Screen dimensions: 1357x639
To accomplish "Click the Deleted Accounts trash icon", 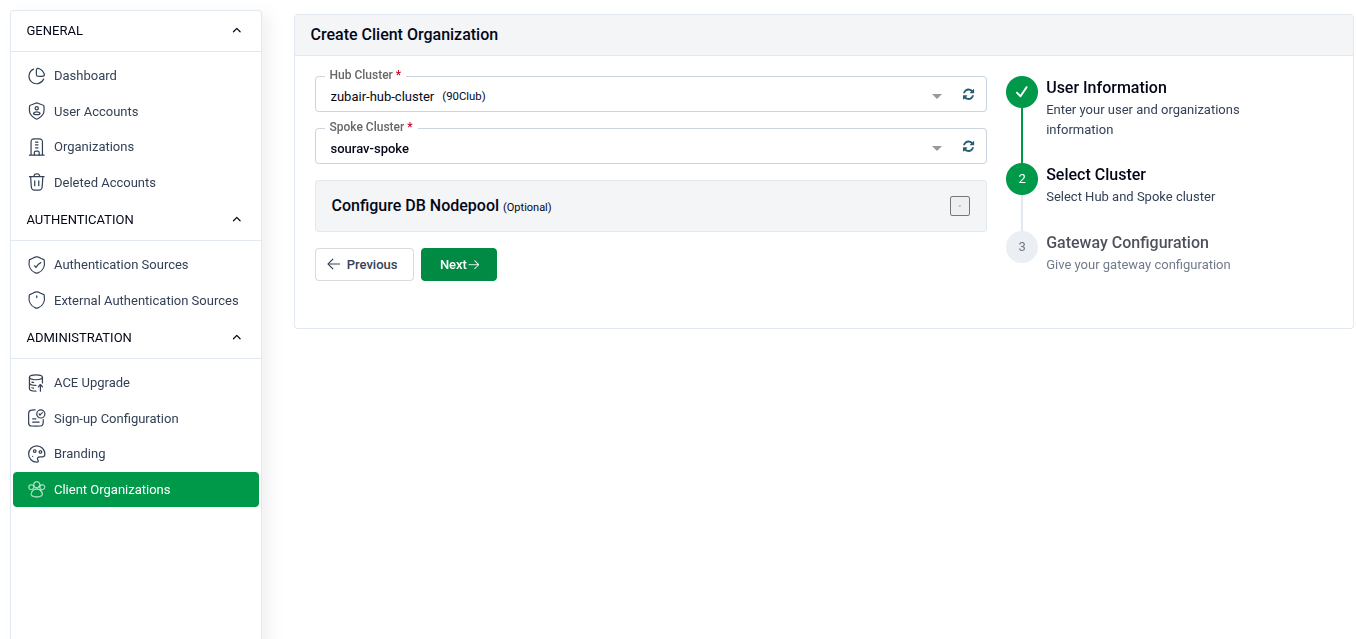I will (x=36, y=182).
